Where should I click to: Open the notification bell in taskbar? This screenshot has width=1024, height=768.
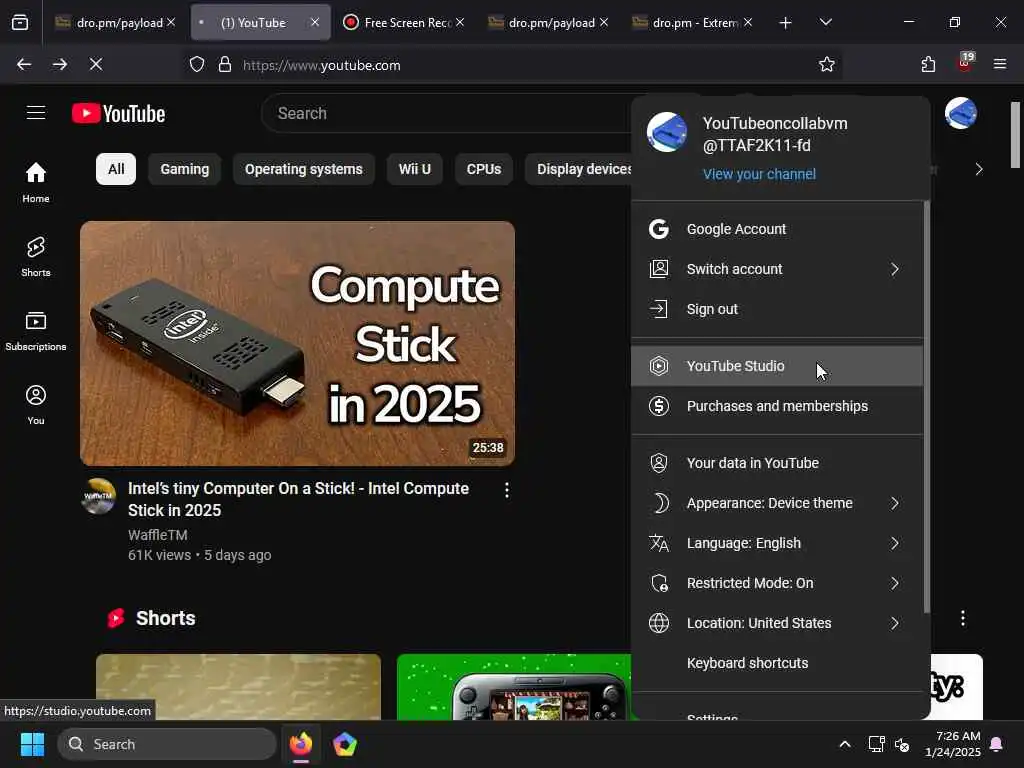pyautogui.click(x=997, y=744)
